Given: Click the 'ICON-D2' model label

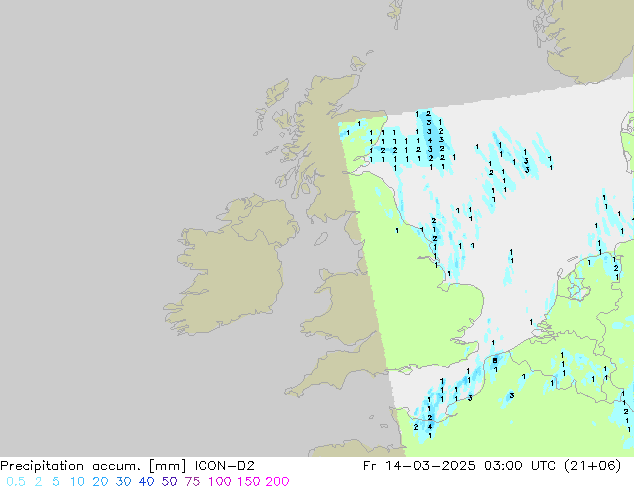Looking at the screenshot, I should (x=224, y=466).
